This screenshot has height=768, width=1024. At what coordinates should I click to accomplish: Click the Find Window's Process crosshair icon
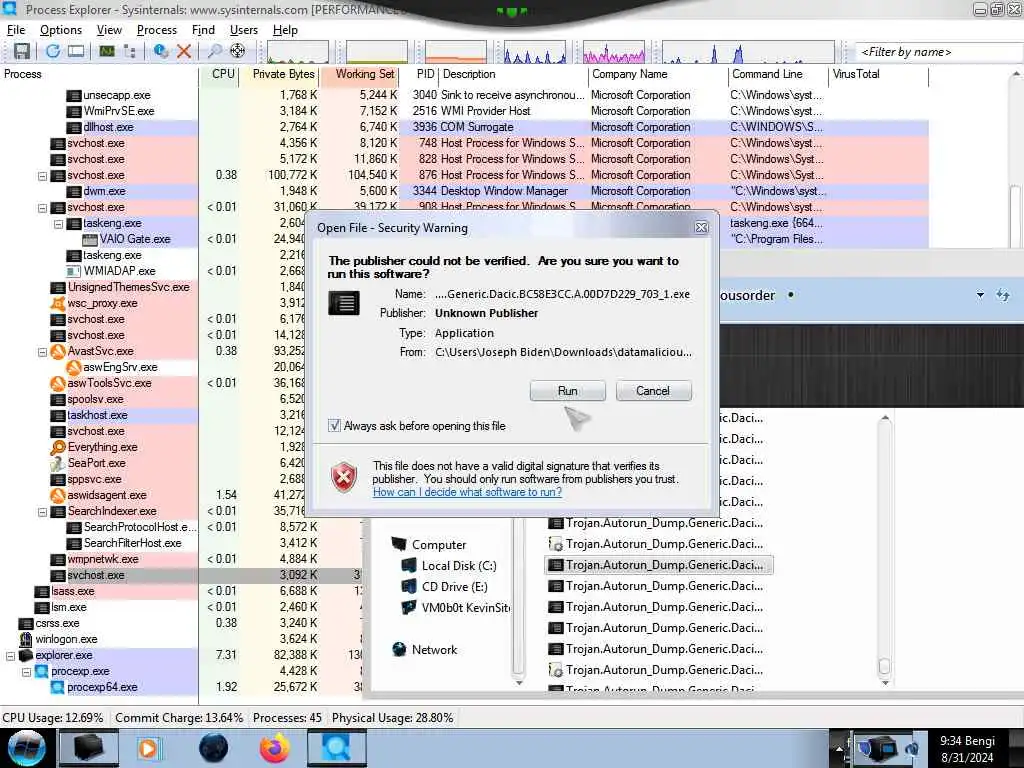coord(238,51)
